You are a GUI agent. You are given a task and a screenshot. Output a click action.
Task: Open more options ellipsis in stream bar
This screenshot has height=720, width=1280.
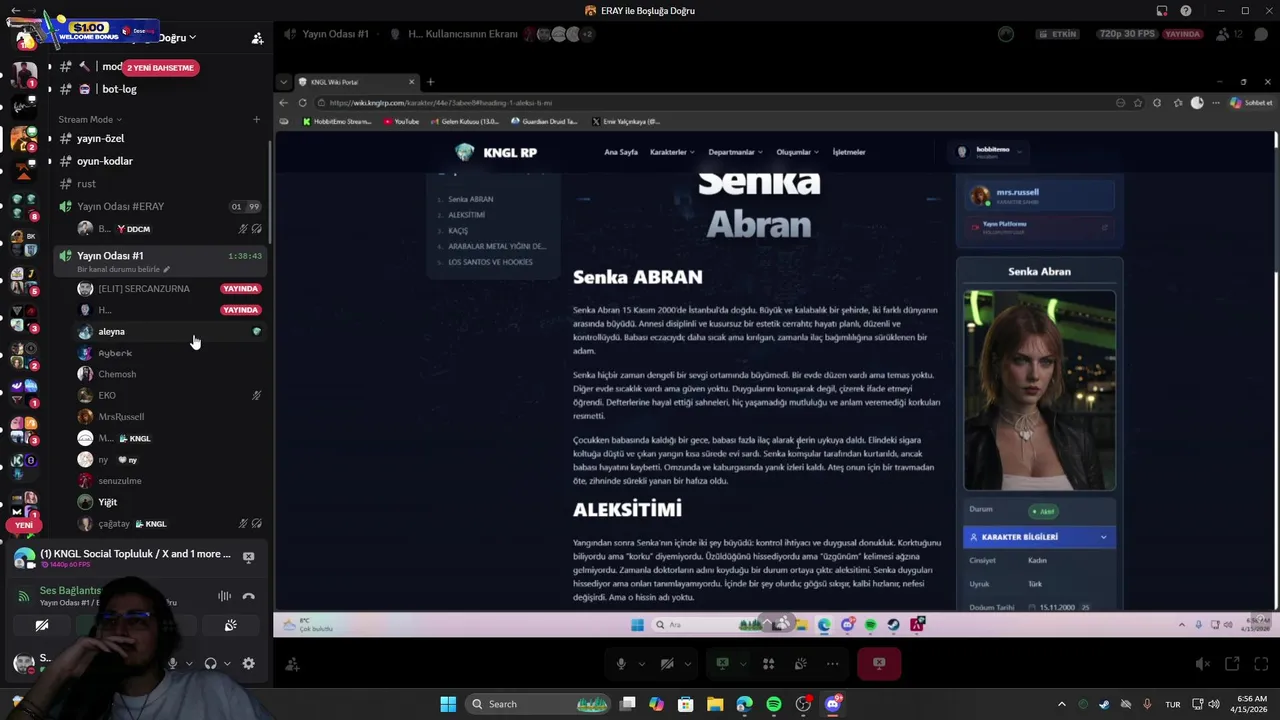(x=832, y=664)
